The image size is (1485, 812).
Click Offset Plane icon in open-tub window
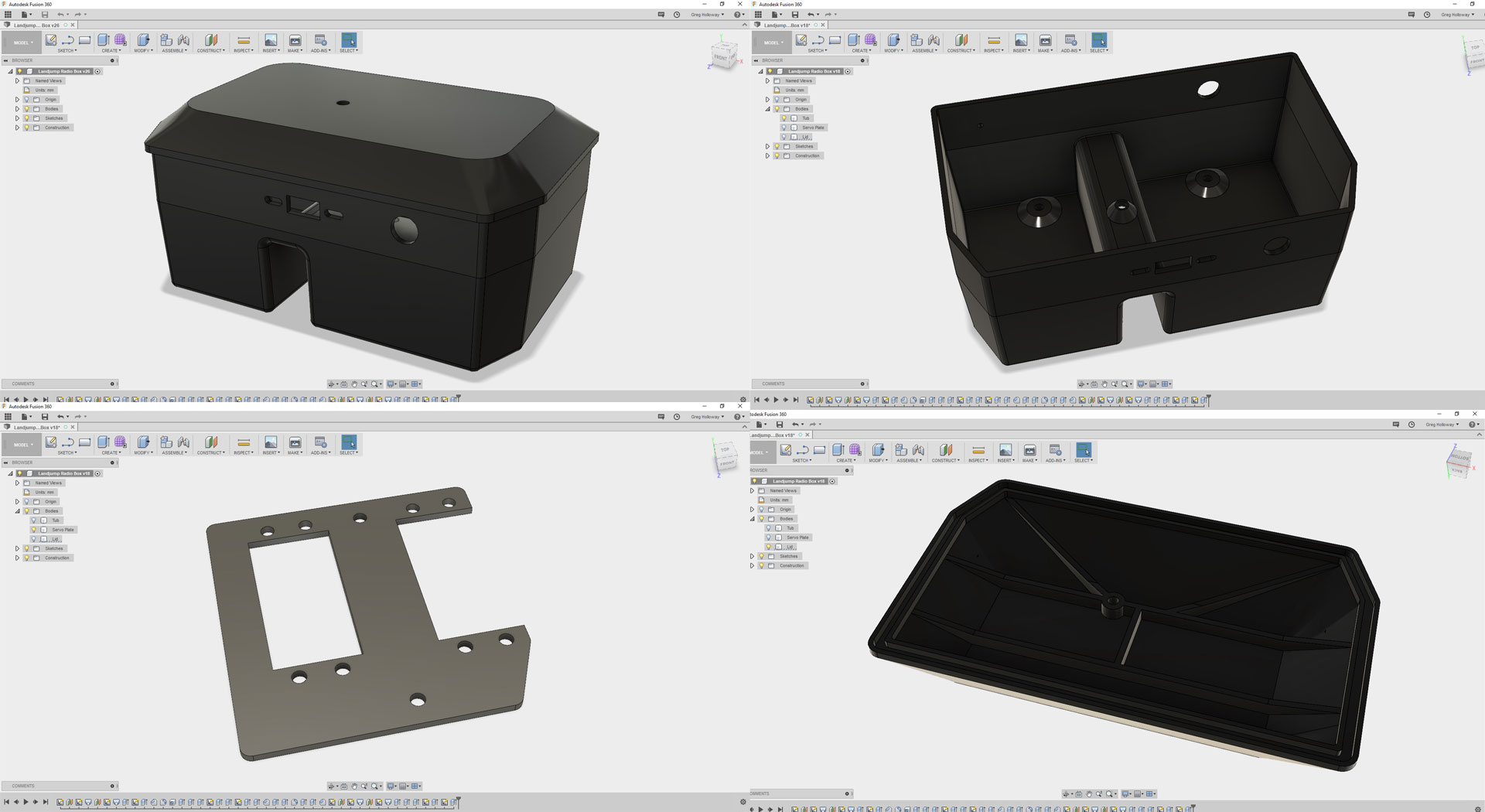(x=961, y=40)
